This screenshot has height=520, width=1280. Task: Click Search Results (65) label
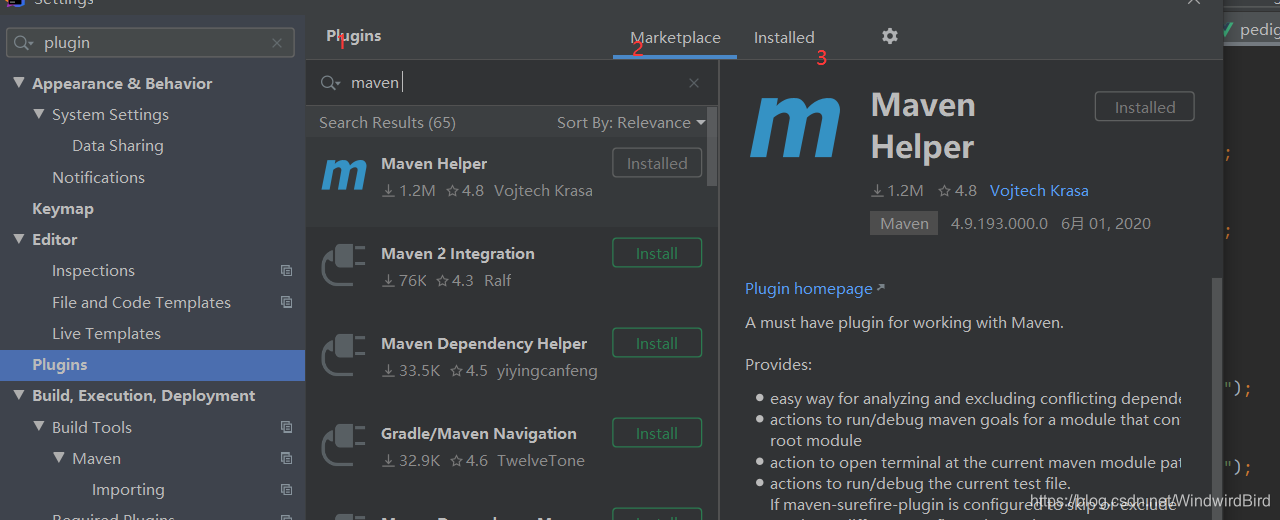coord(387,122)
